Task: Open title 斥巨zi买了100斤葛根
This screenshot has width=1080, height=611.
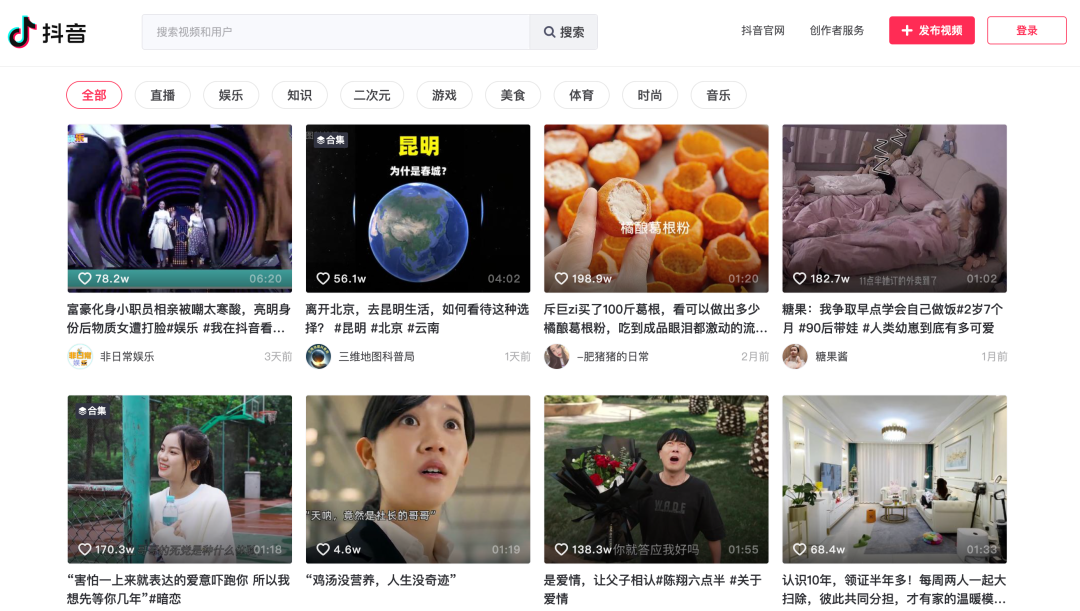Action: (656, 318)
